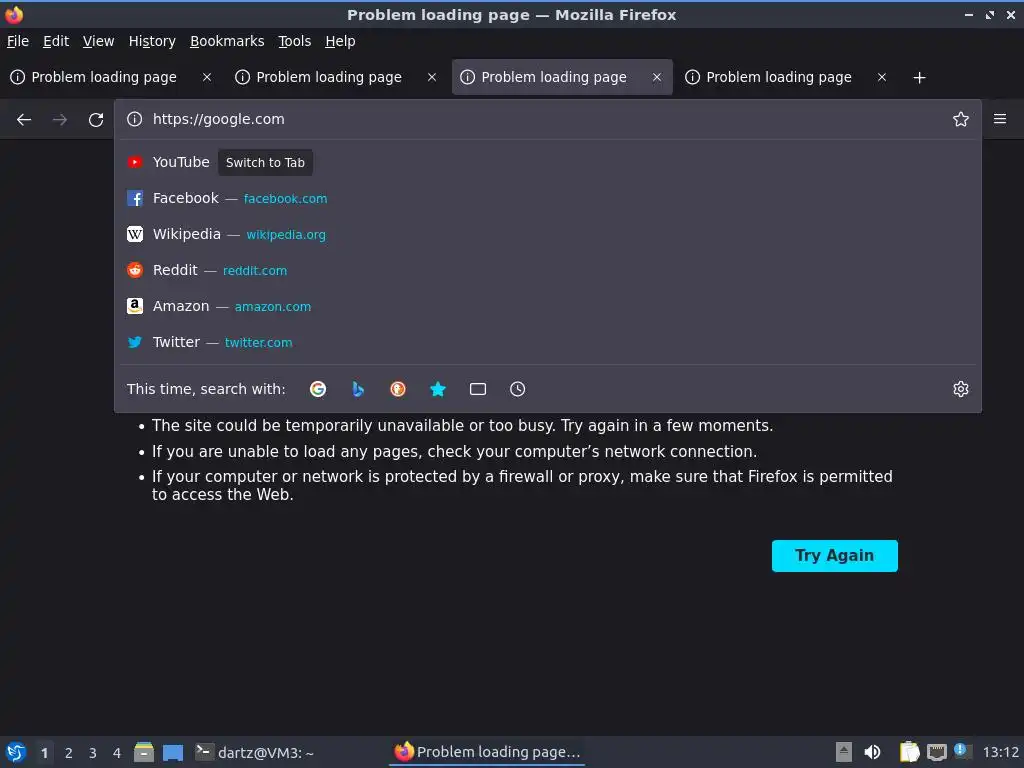Select the YouTube Switch to Tab suggestion
This screenshot has width=1024, height=768.
tap(547, 162)
